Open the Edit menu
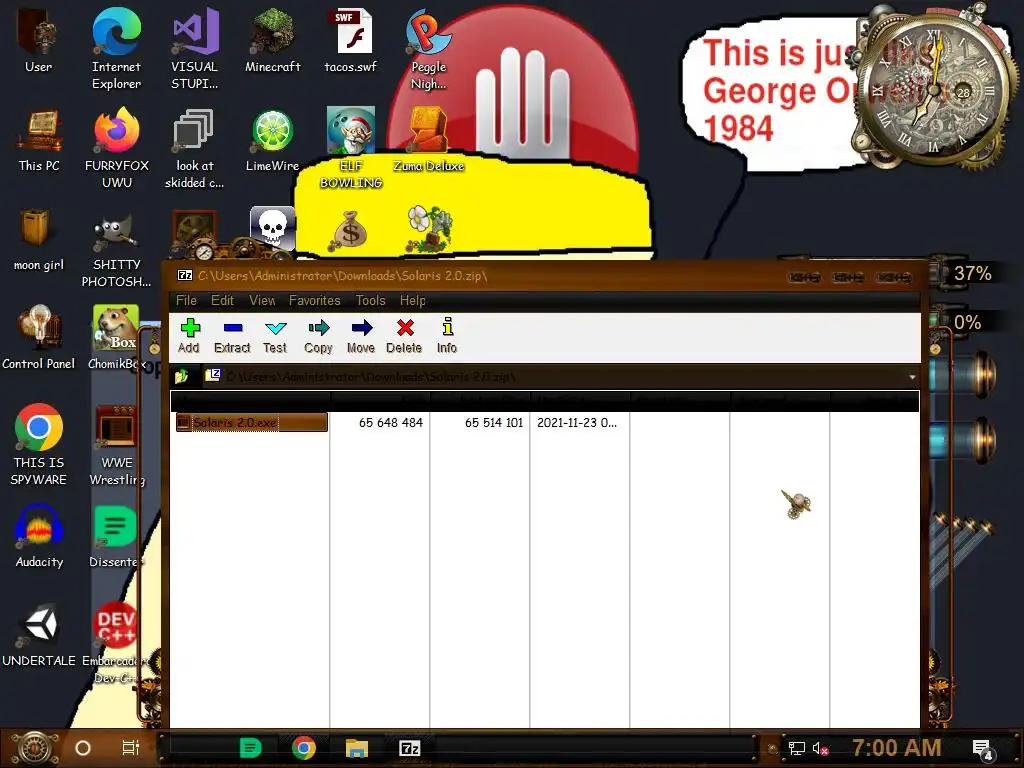 pyautogui.click(x=222, y=300)
